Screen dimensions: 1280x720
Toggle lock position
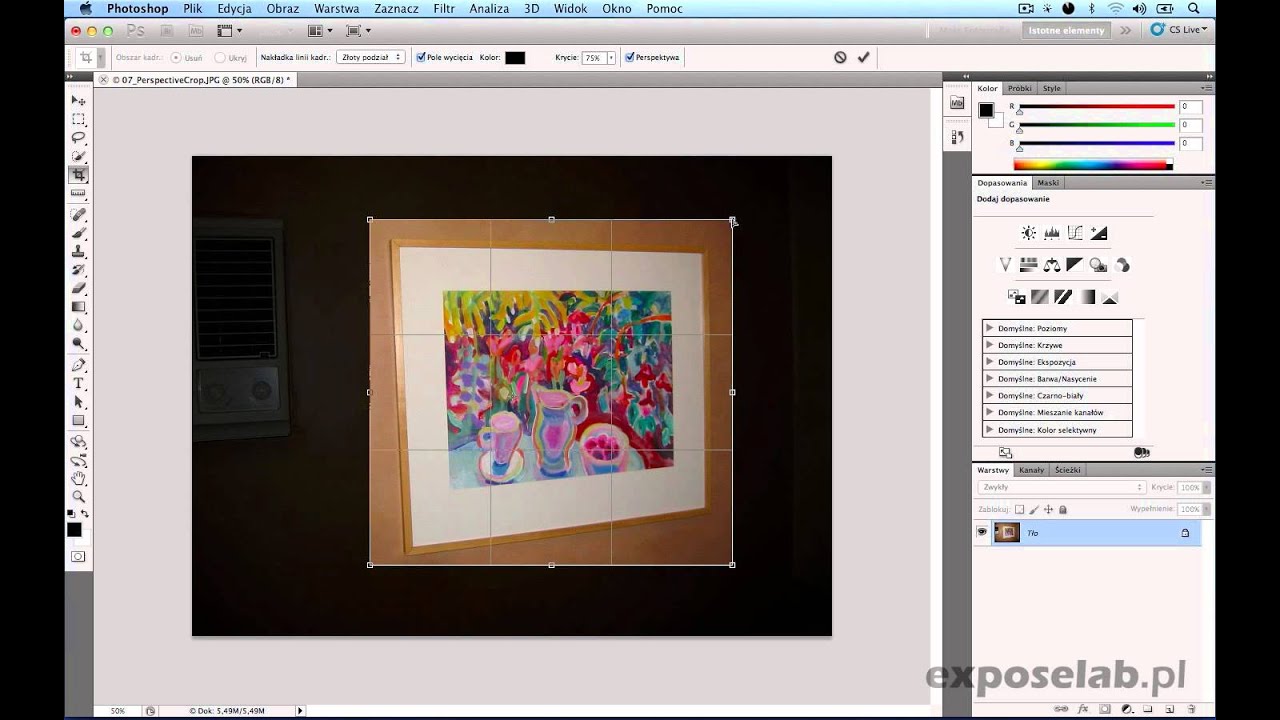click(x=1048, y=509)
